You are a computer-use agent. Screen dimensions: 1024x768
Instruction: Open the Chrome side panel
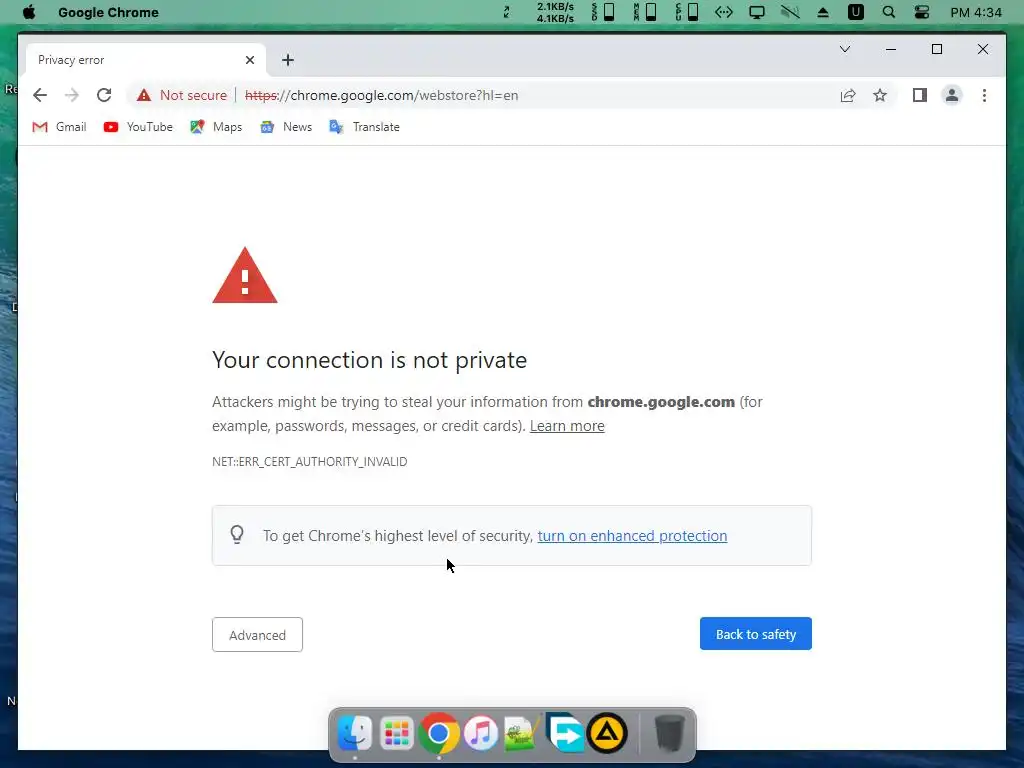tap(920, 95)
